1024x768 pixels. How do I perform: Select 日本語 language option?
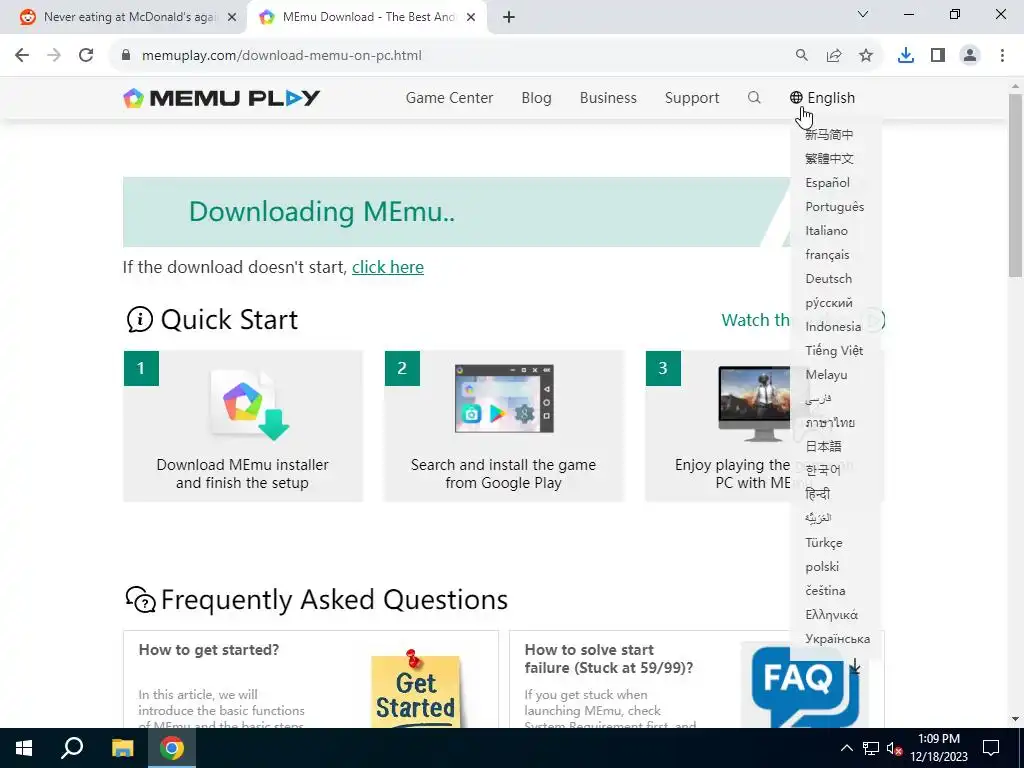pos(823,447)
